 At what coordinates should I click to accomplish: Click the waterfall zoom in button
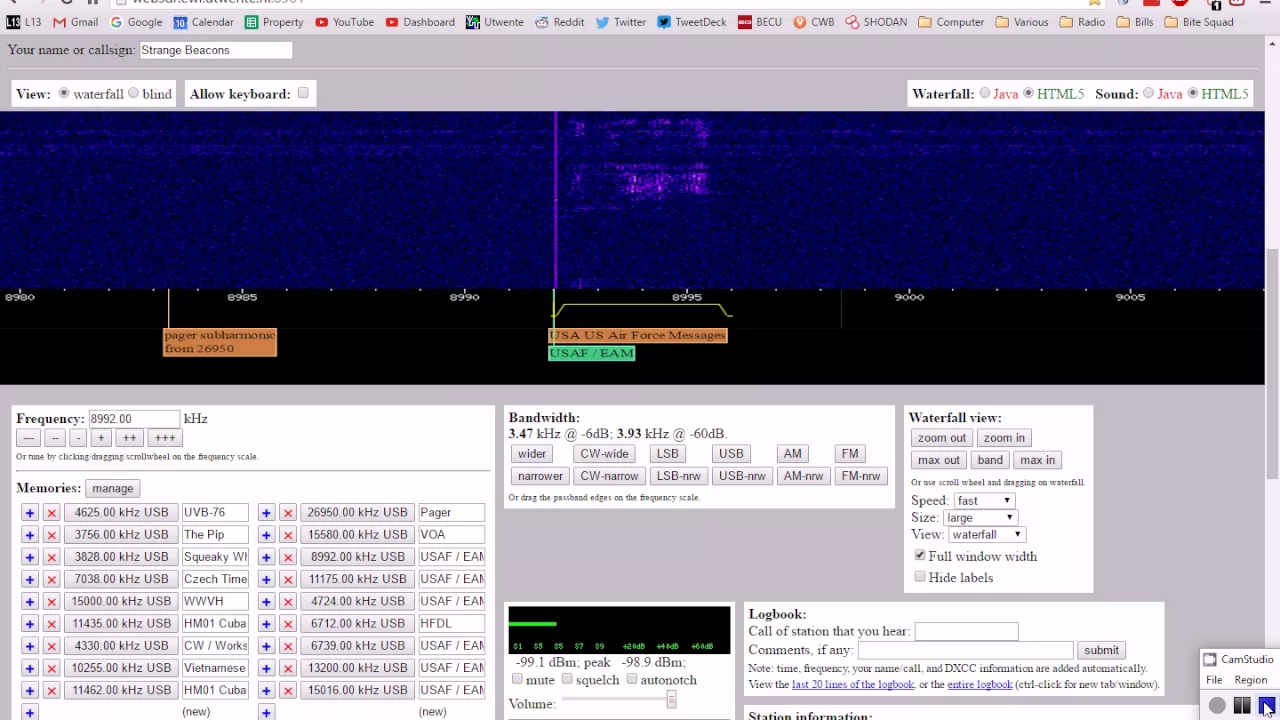[x=1004, y=438]
